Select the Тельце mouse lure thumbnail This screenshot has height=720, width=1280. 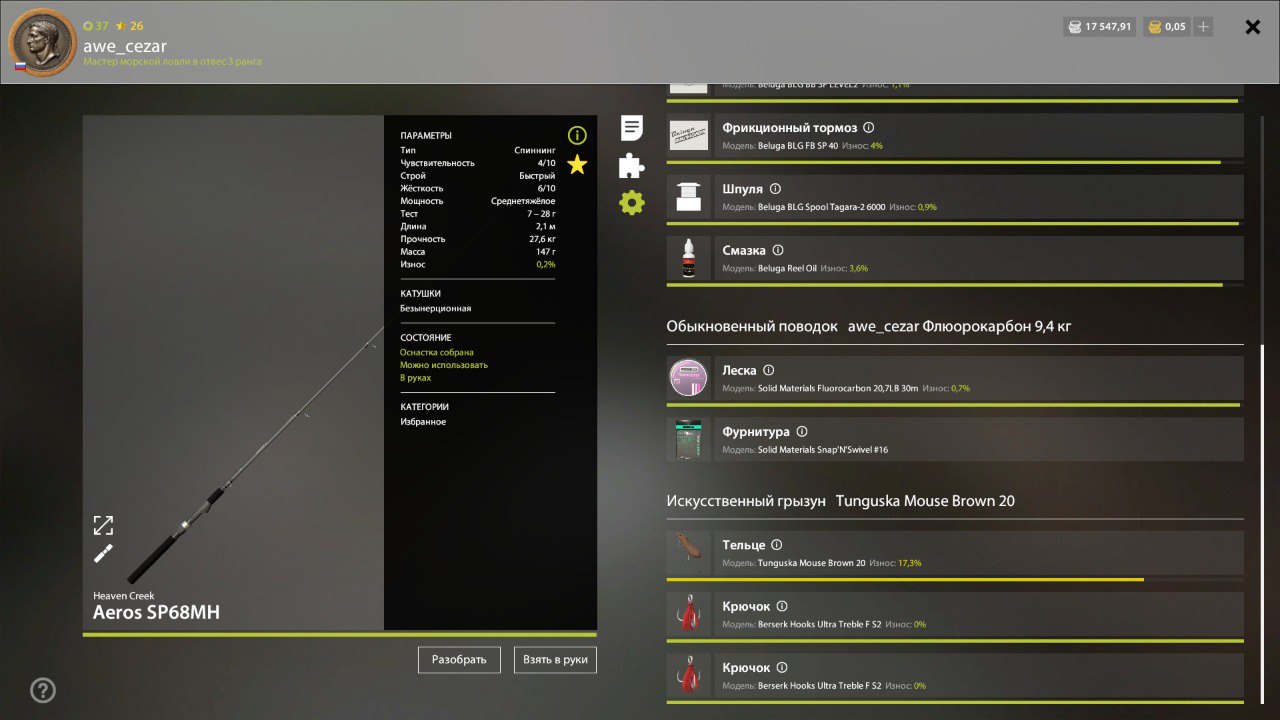688,553
